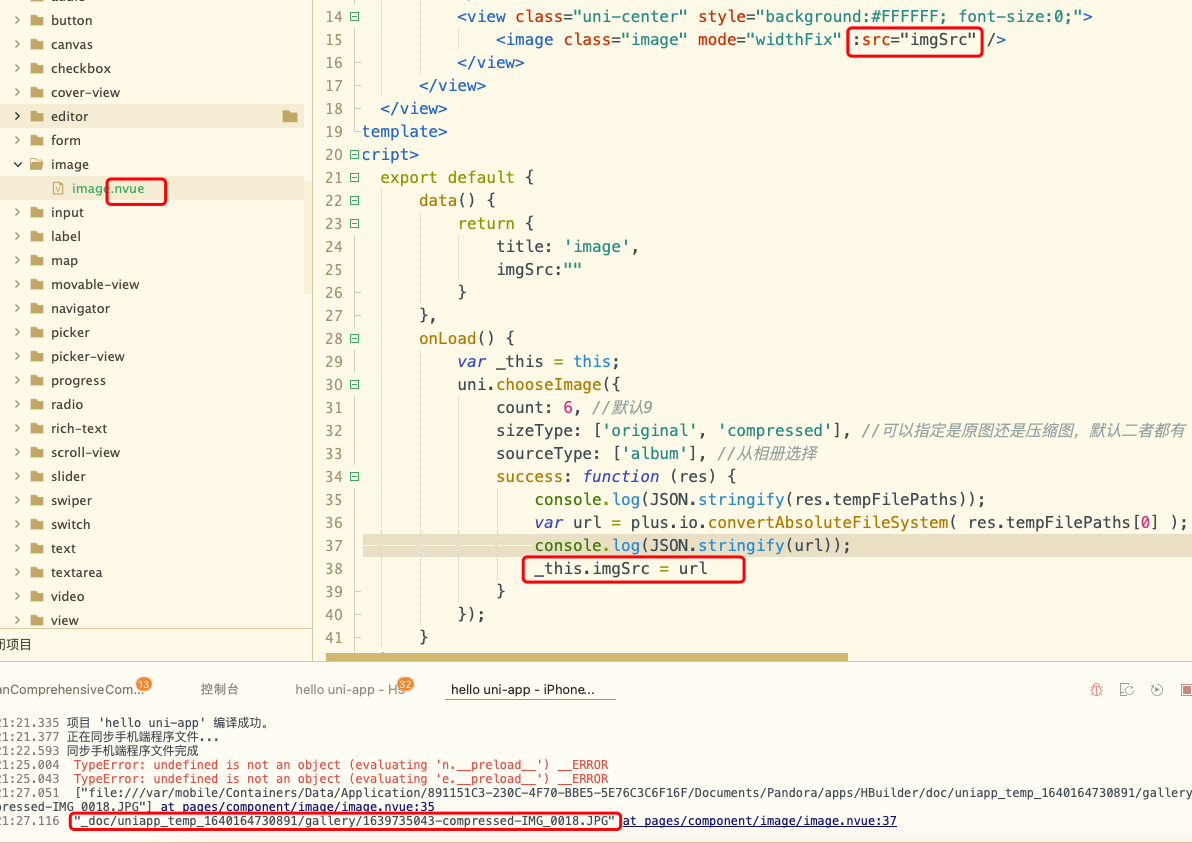Click the open image folder icon

36,165
